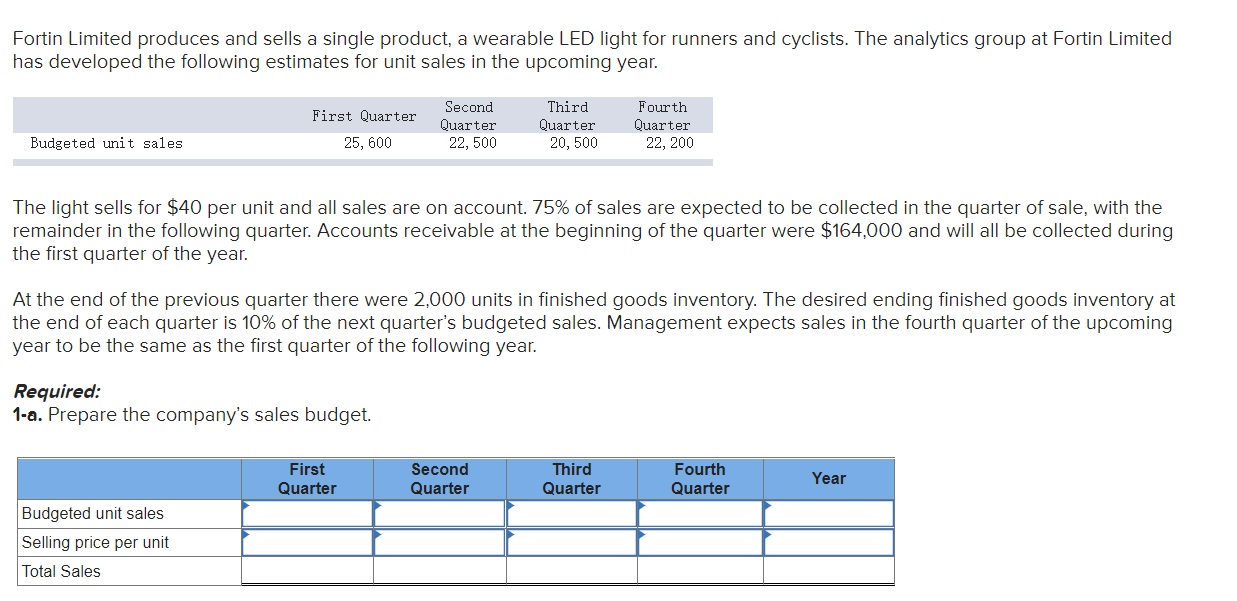Viewport: 1237px width, 601px height.
Task: Click the Total Sales cell under First Quarter
Action: (x=307, y=571)
